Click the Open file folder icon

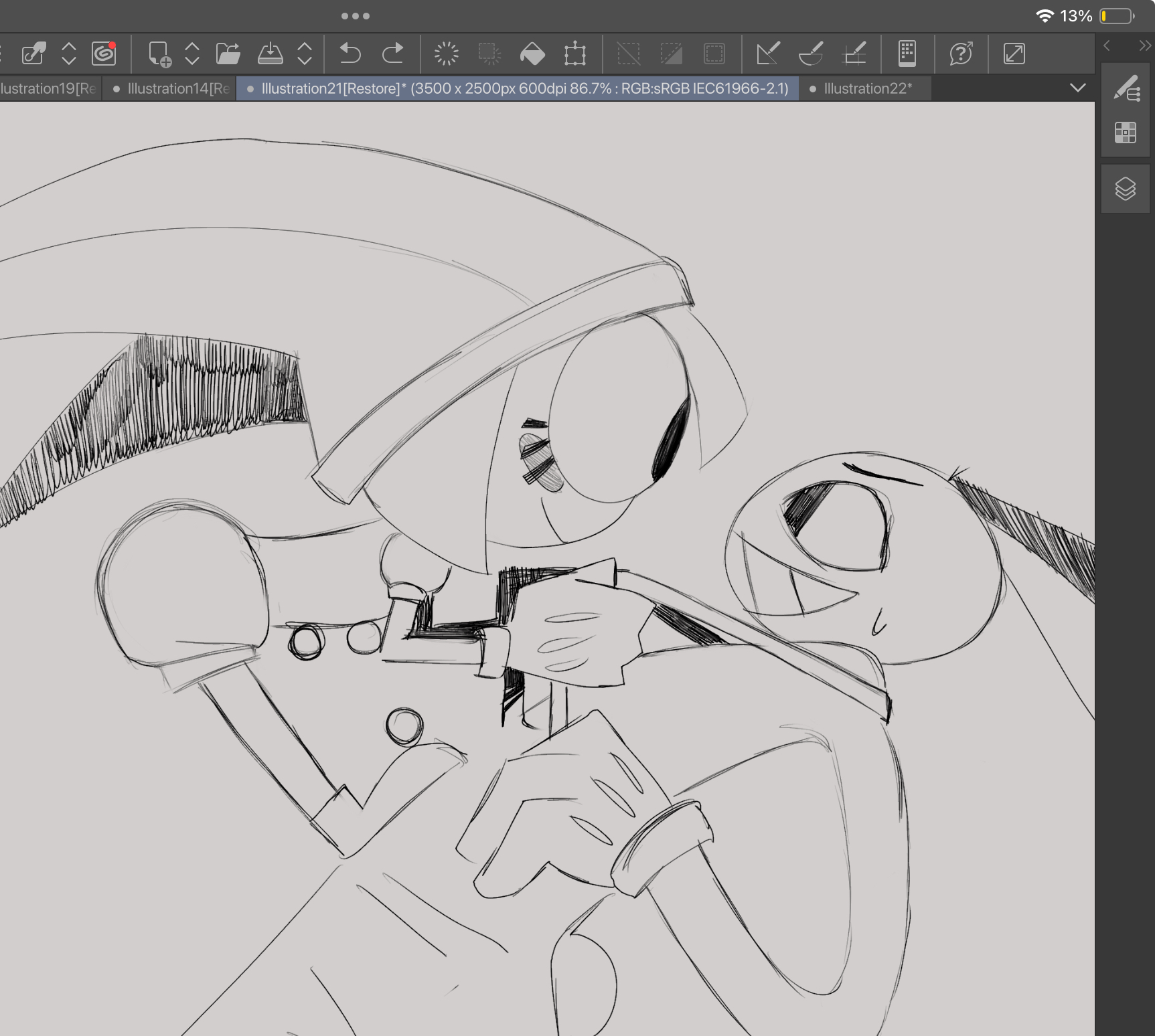pyautogui.click(x=228, y=54)
